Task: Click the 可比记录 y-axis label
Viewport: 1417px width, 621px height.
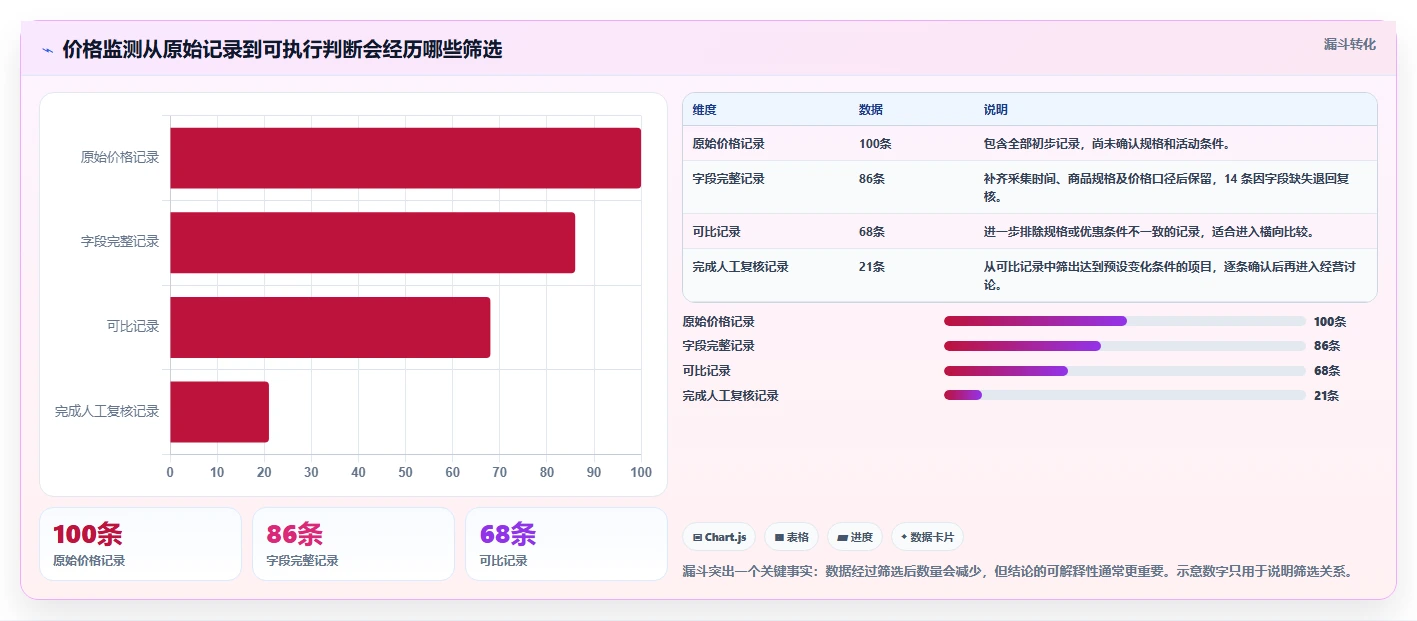Action: (x=133, y=326)
